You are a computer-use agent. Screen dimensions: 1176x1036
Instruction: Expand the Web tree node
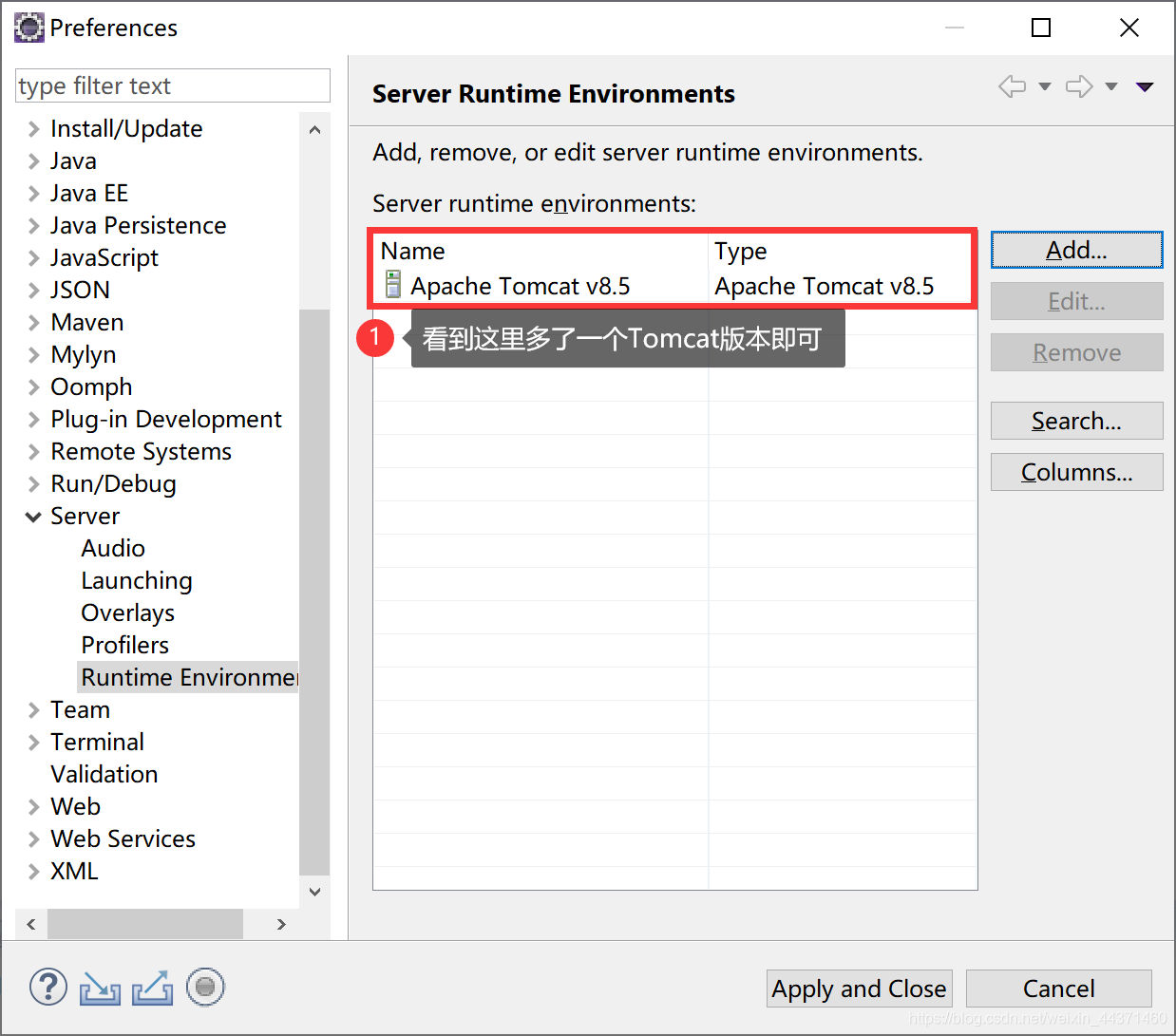click(33, 807)
